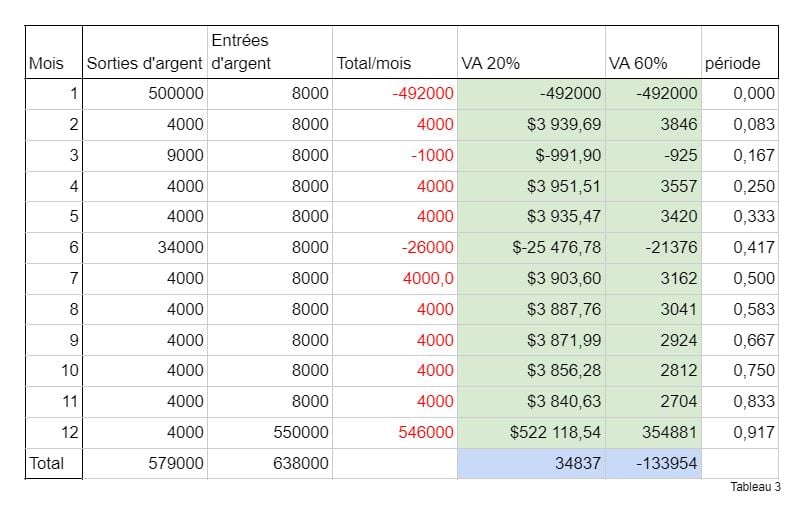The width and height of the screenshot is (811, 507).
Task: Select the $522 118,54 cell
Action: click(x=530, y=432)
